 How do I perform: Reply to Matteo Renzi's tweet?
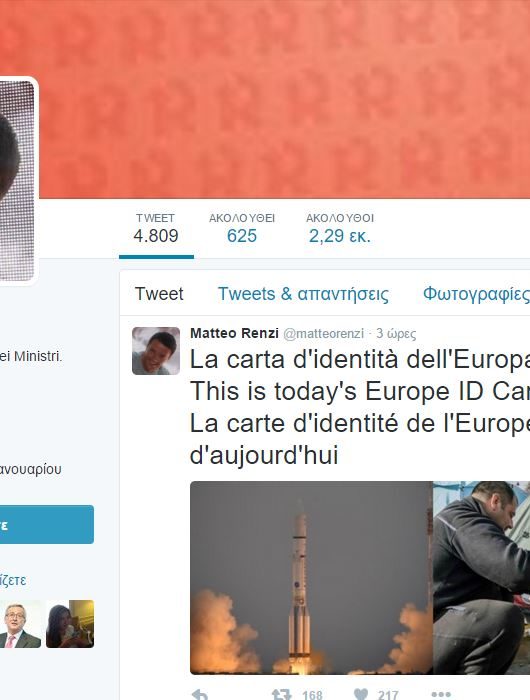pyautogui.click(x=200, y=695)
